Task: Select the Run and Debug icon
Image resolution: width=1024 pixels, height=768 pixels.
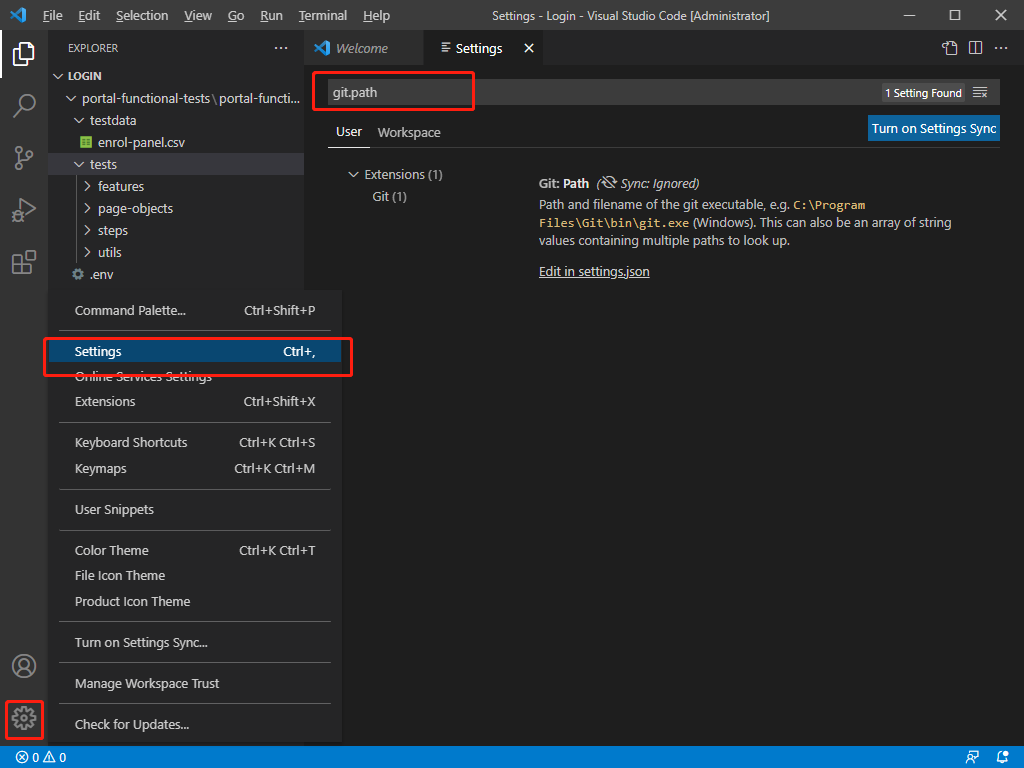Action: [x=23, y=210]
